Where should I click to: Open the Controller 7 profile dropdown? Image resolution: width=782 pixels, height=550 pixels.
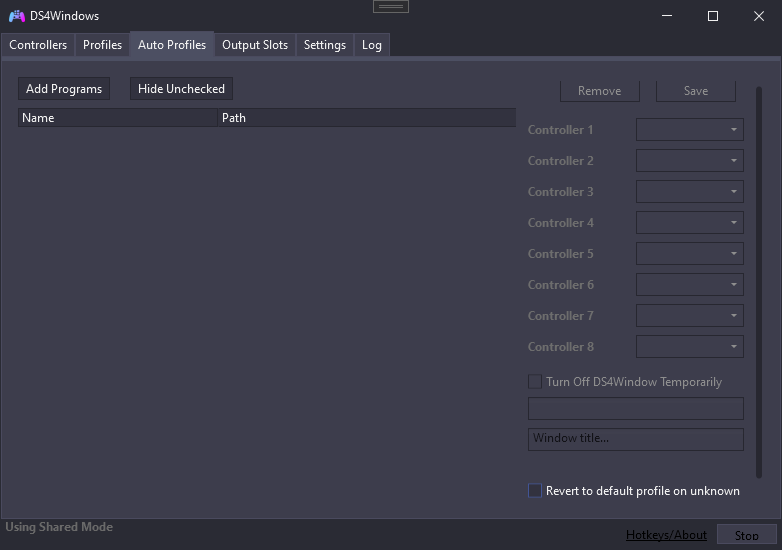pos(690,315)
